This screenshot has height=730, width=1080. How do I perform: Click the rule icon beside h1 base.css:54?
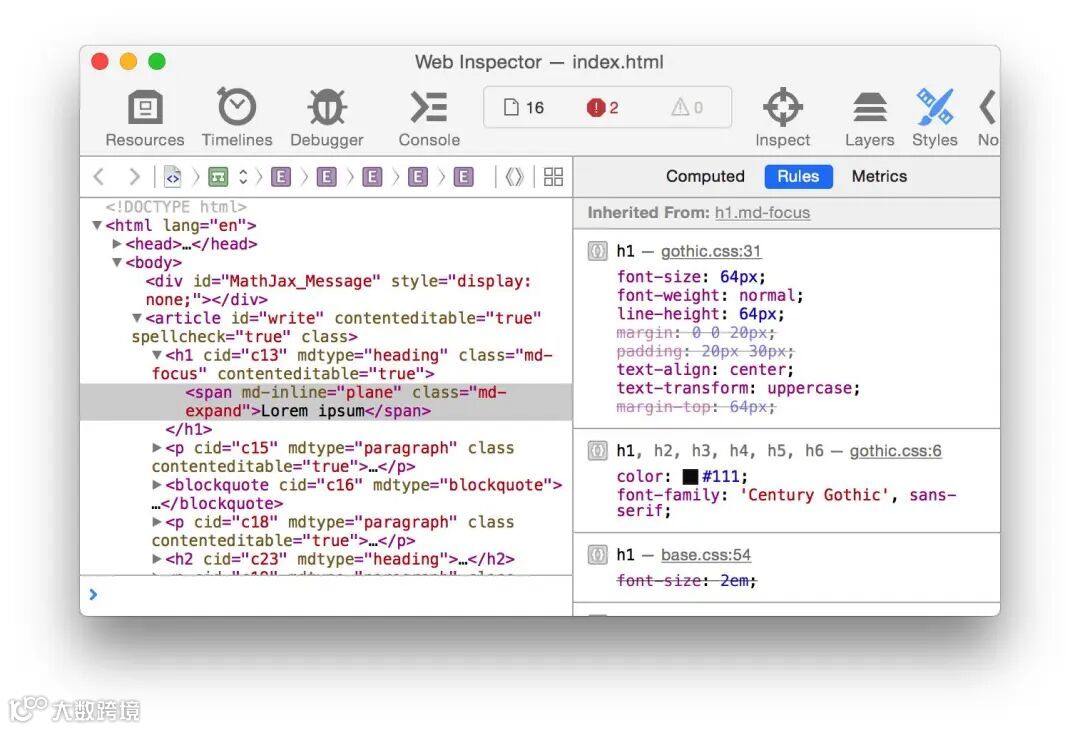pyautogui.click(x=597, y=554)
